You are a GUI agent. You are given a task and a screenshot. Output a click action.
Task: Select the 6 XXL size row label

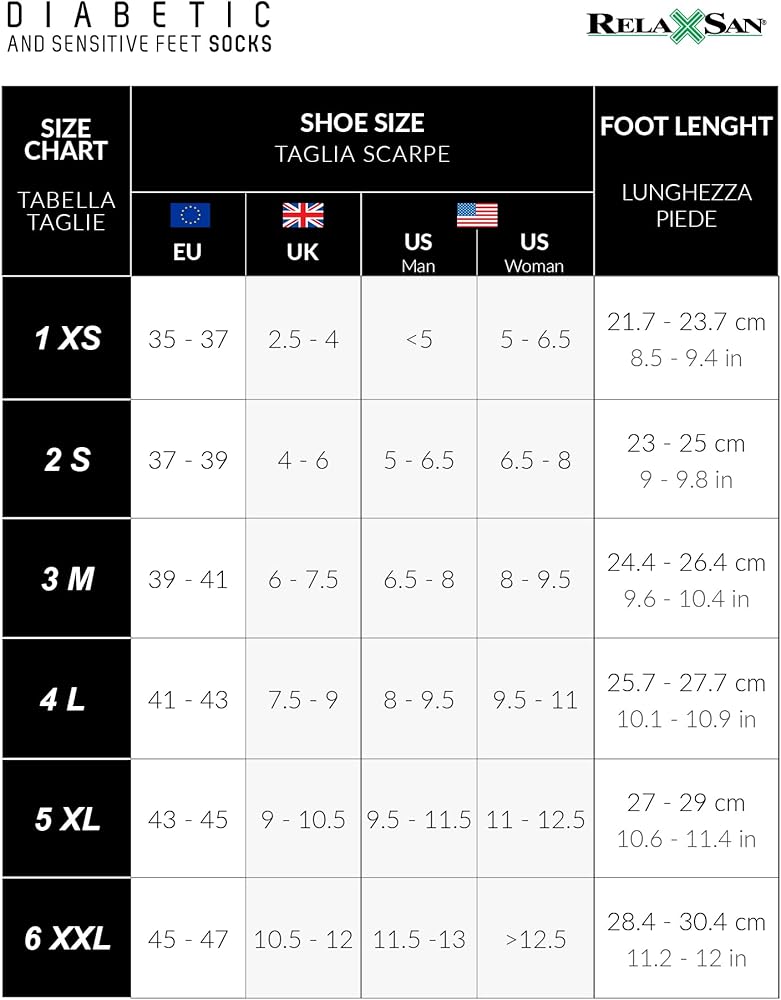pyautogui.click(x=67, y=939)
